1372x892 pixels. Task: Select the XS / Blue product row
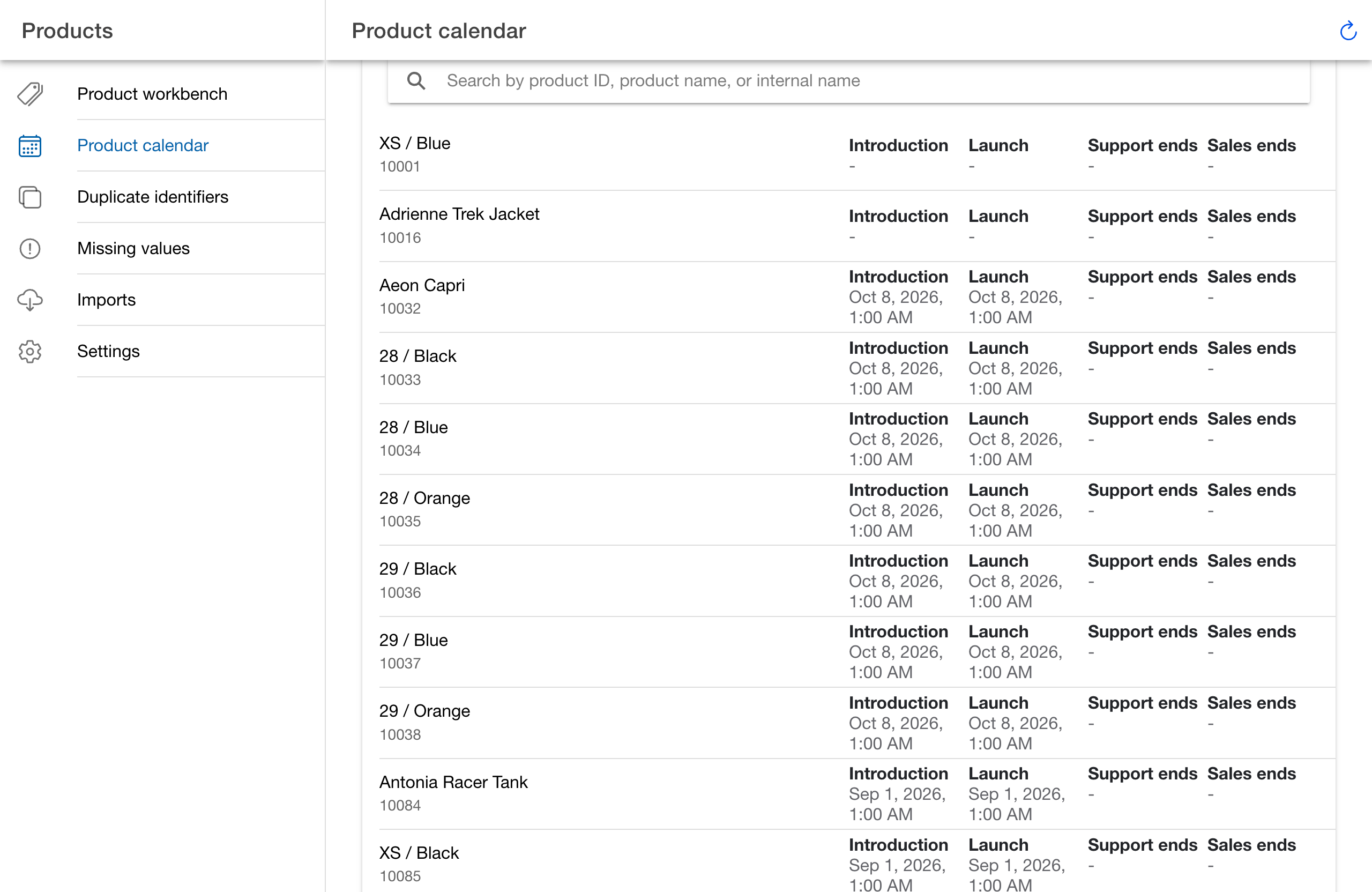tap(856, 155)
